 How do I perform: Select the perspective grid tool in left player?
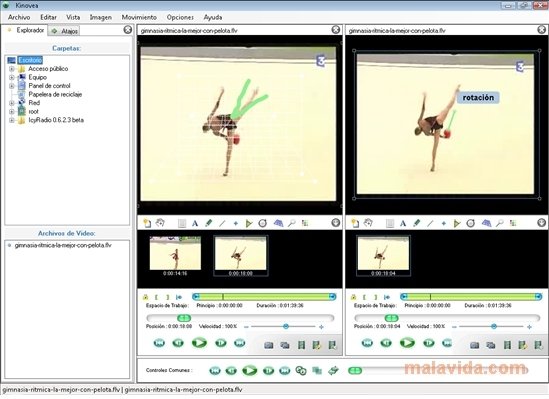pos(278,223)
